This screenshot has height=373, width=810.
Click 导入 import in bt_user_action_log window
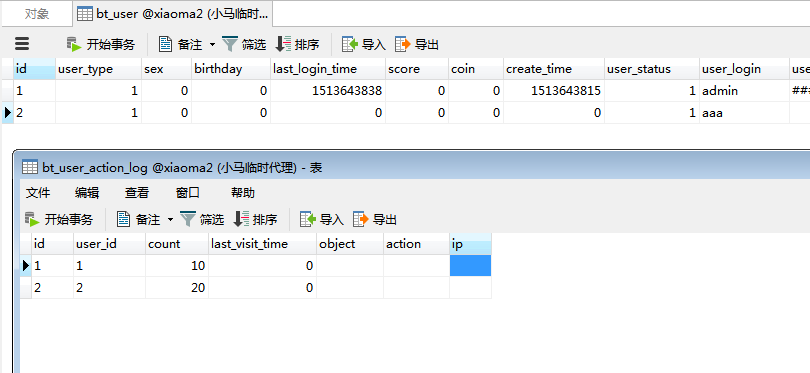(322, 220)
